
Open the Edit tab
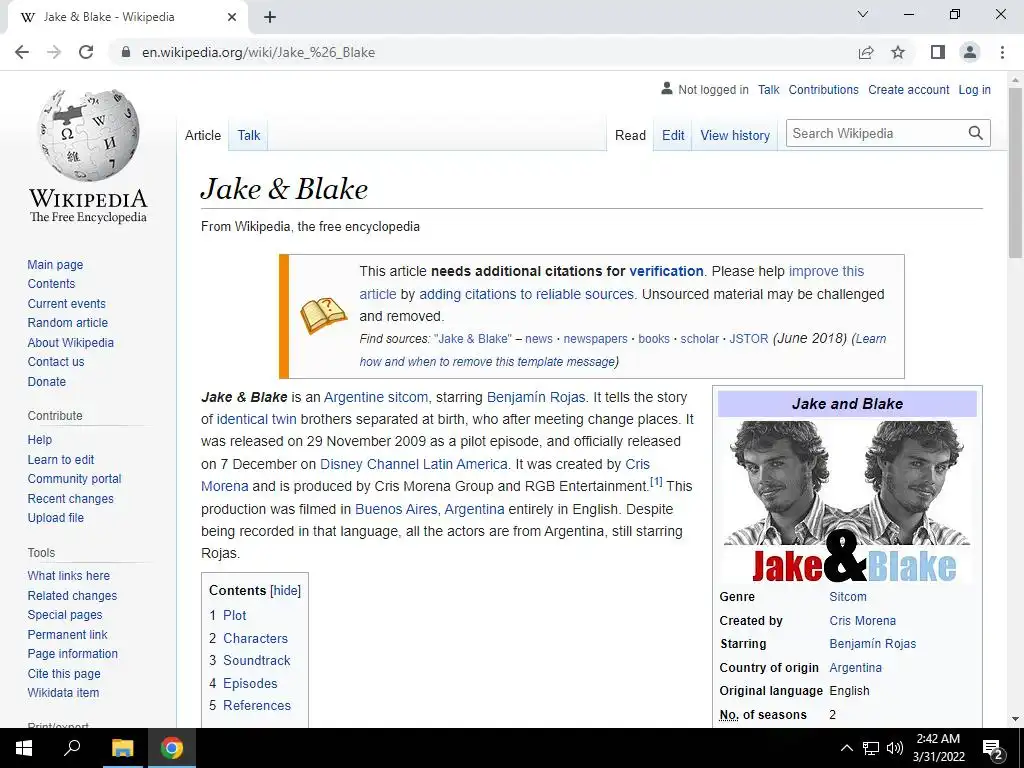(673, 135)
